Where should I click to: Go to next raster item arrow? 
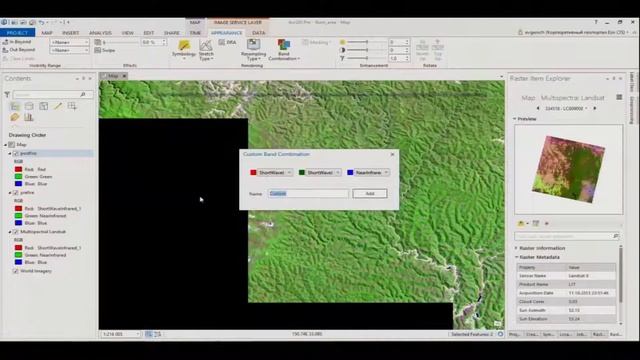pyautogui.click(x=595, y=109)
